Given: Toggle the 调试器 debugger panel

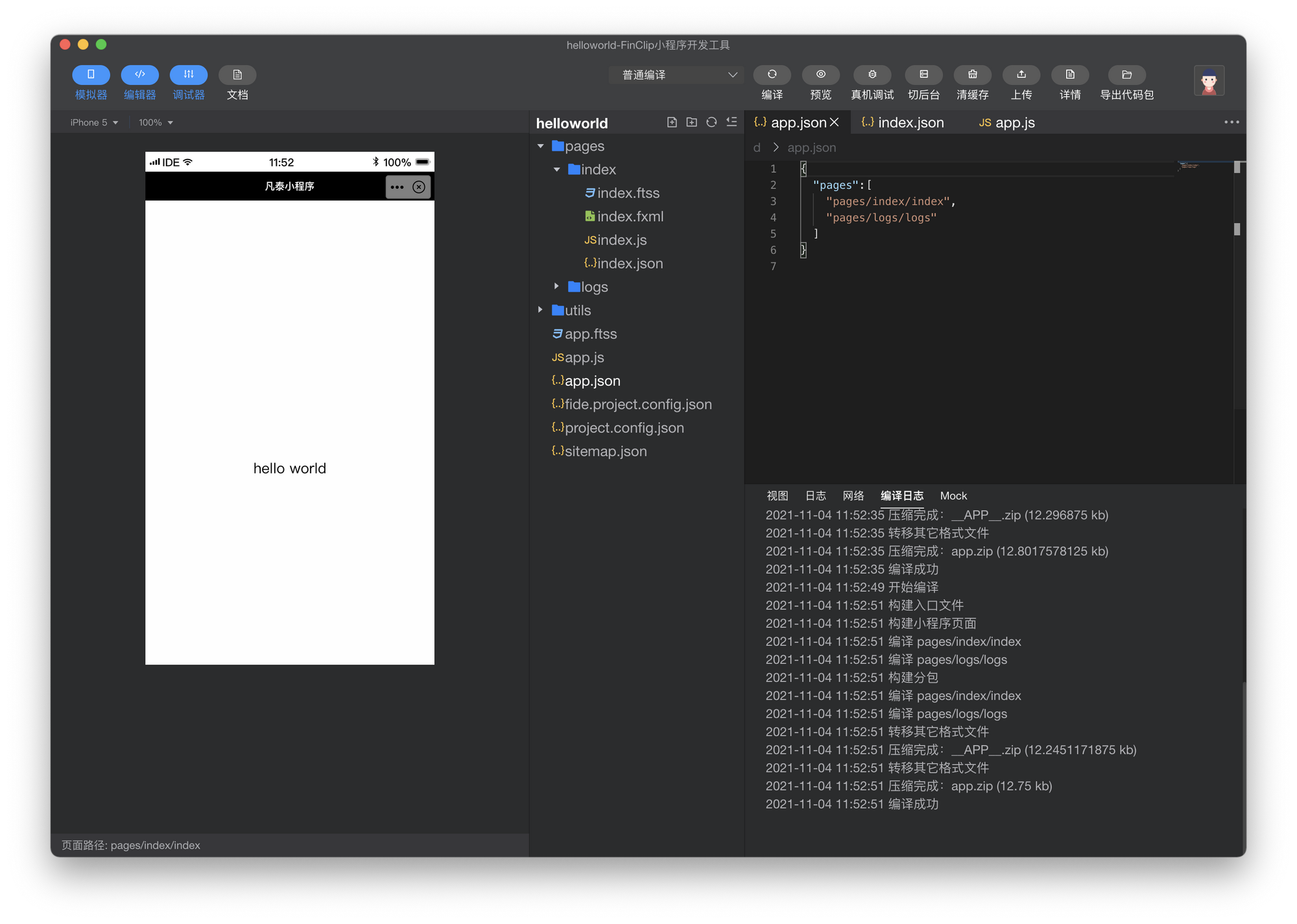Looking at the screenshot, I should [188, 83].
